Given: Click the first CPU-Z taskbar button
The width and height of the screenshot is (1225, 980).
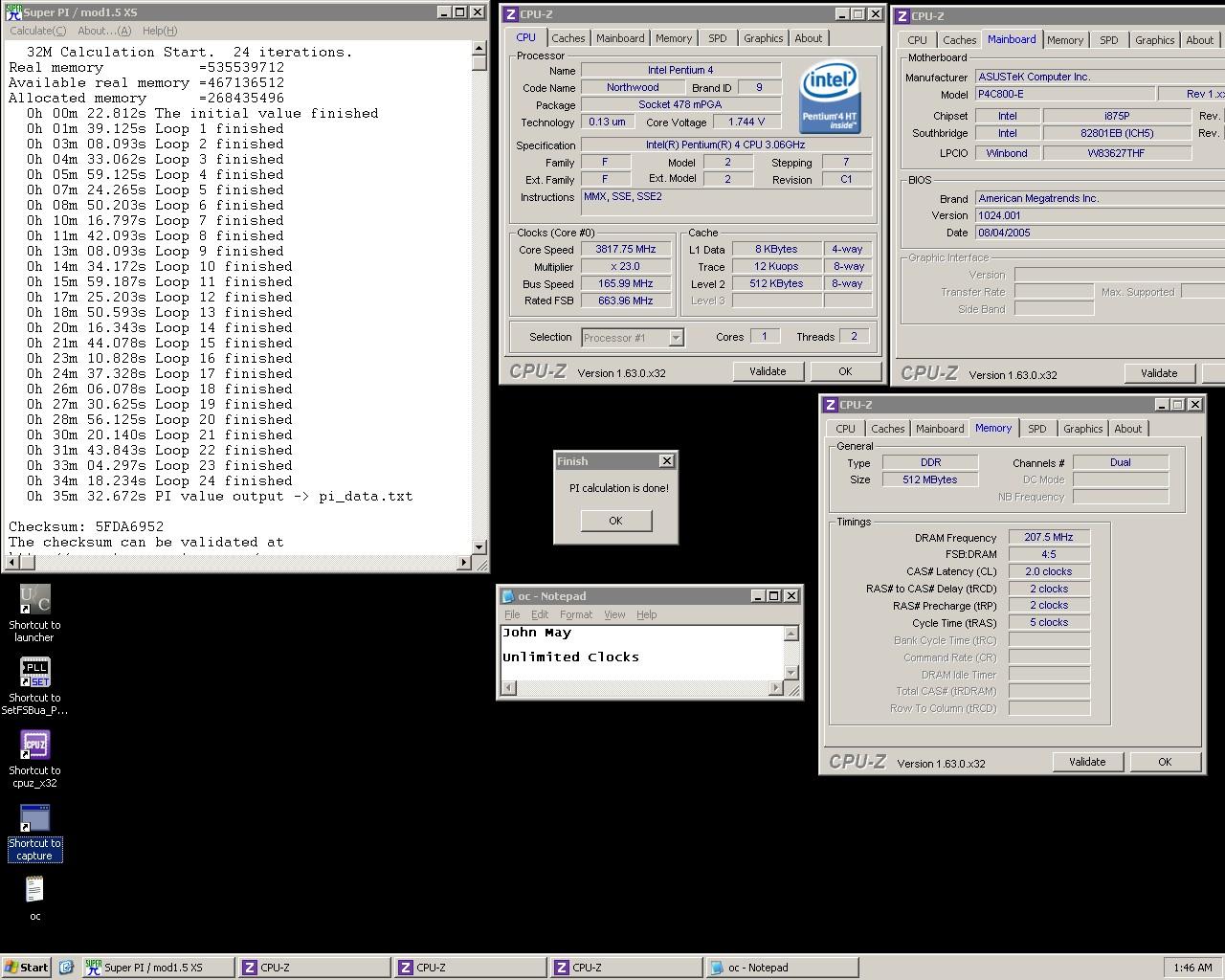Looking at the screenshot, I should pyautogui.click(x=314, y=968).
